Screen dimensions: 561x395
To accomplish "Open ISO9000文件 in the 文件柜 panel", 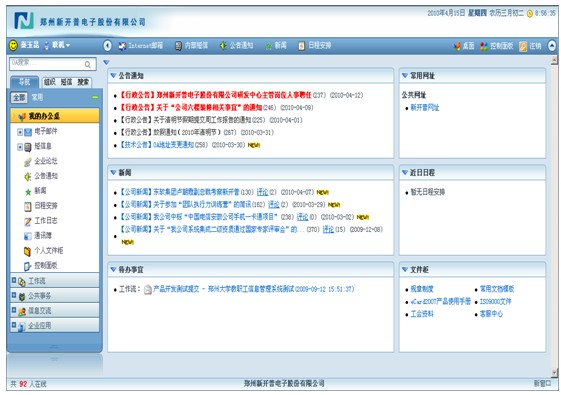I will pyautogui.click(x=496, y=301).
